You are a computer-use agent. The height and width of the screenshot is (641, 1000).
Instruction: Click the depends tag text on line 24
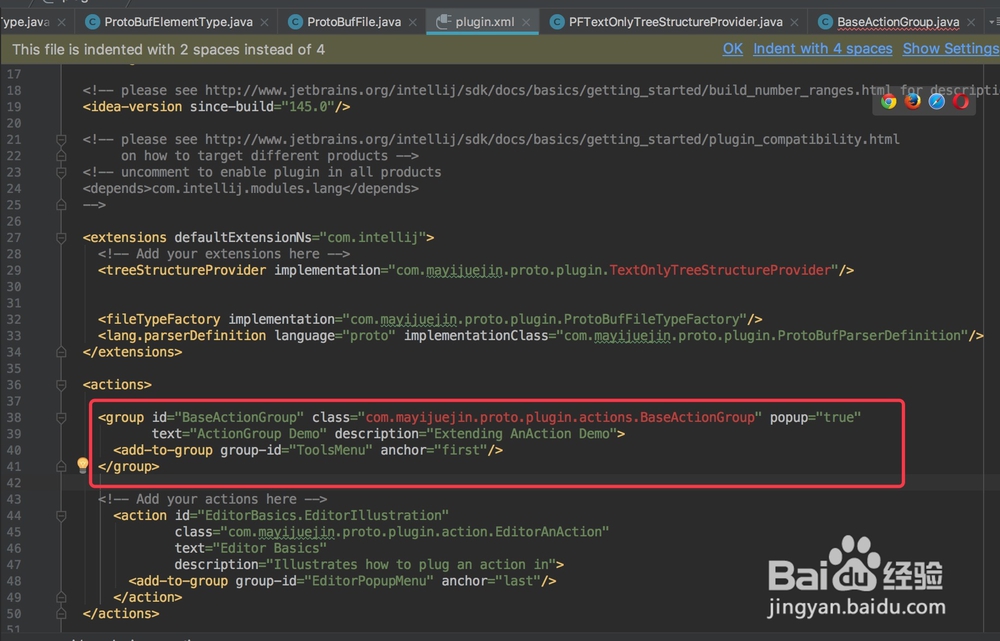pos(251,189)
